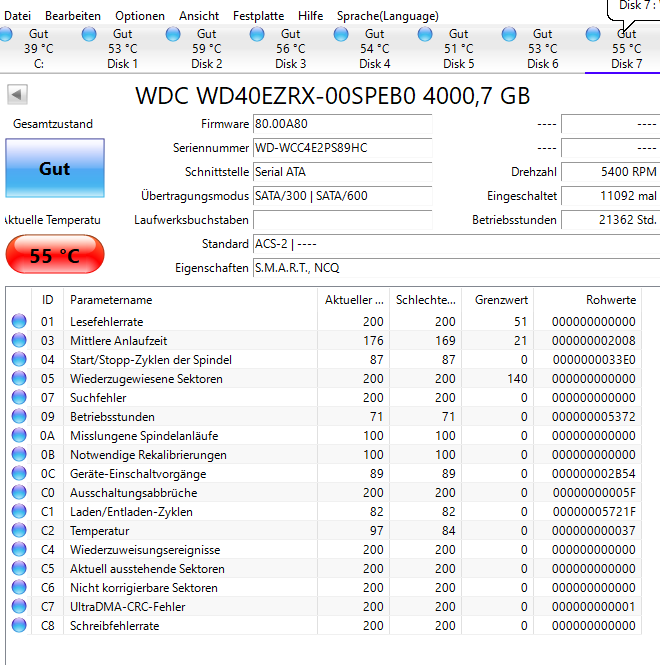
Task: Click the red 55 °C temperature button
Action: (55, 254)
